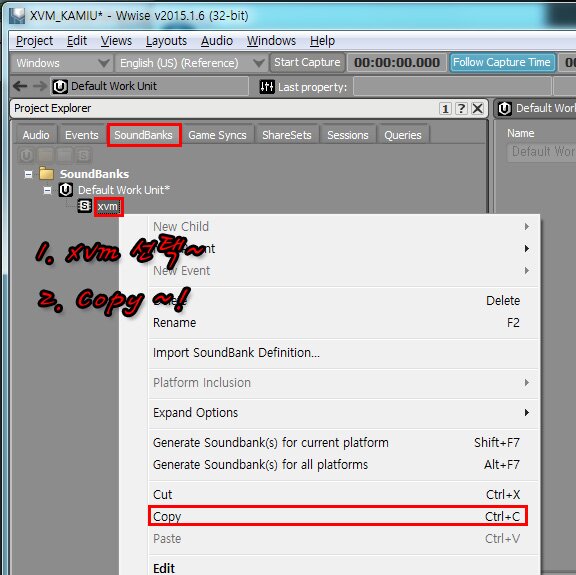The width and height of the screenshot is (576, 575).
Task: Select the SoundBanks folder row
Action: point(94,174)
